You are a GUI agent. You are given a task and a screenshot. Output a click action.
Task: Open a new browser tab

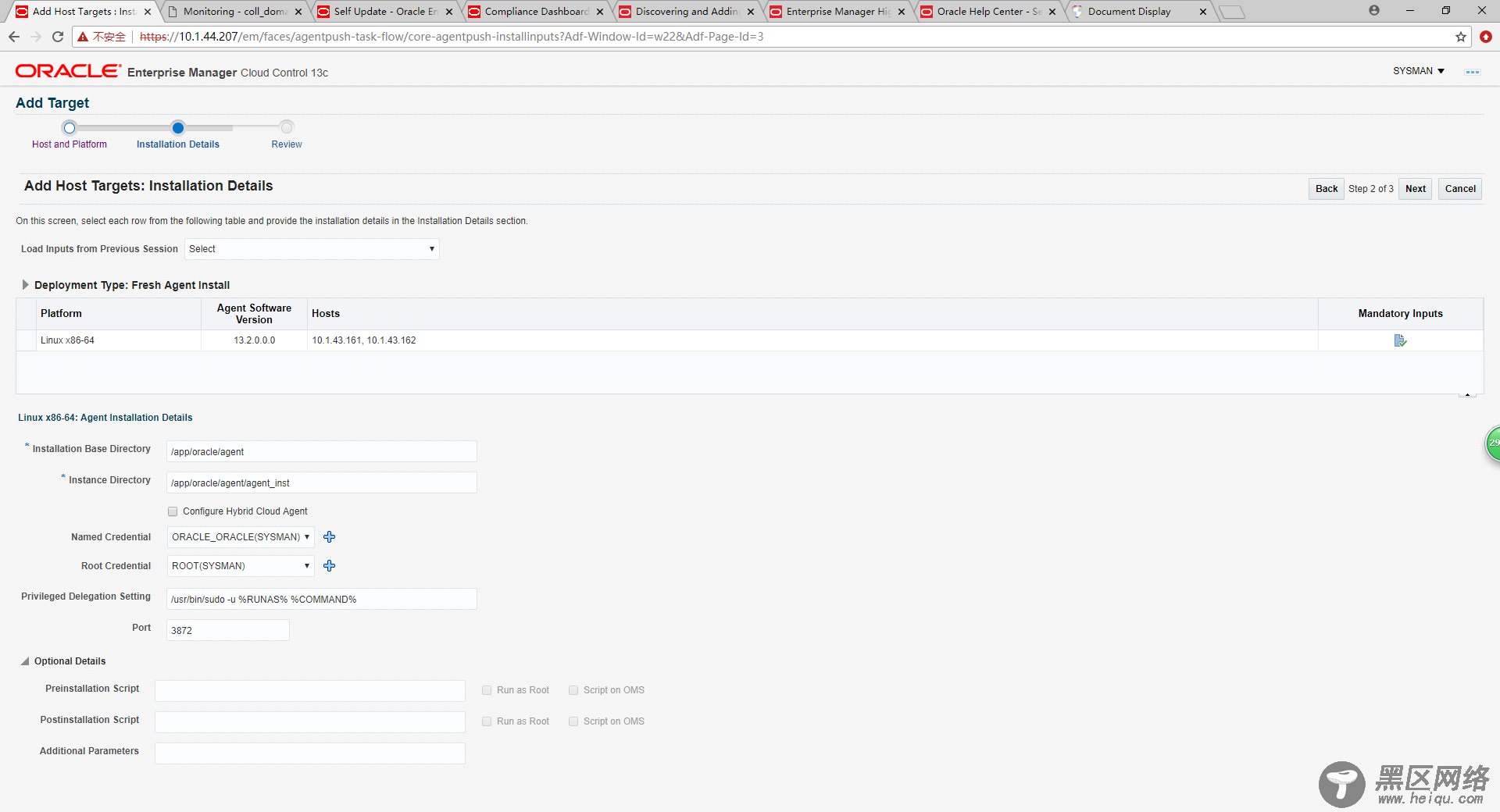pos(1232,12)
